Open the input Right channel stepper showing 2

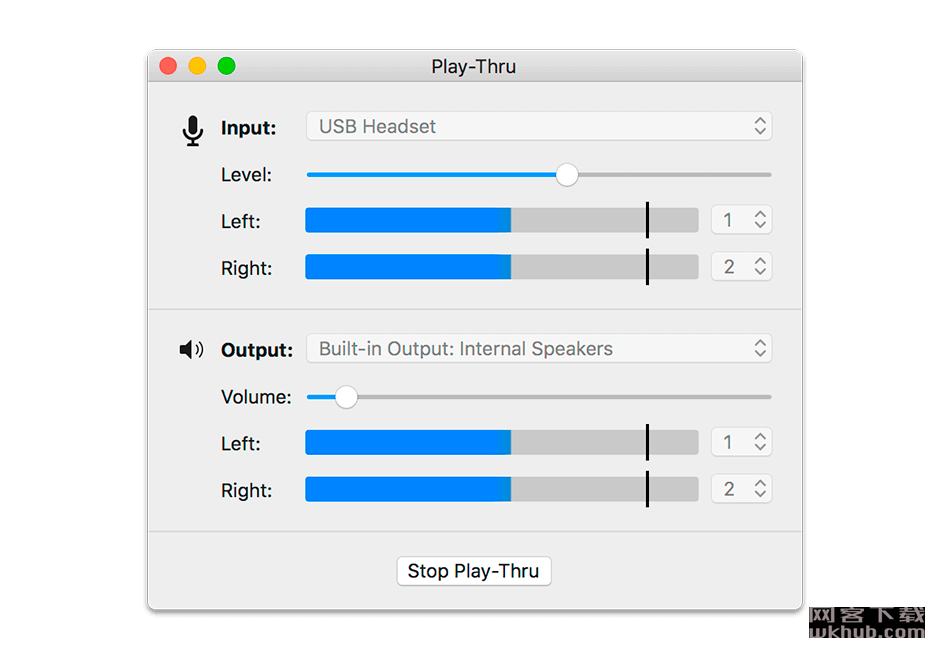click(x=741, y=267)
